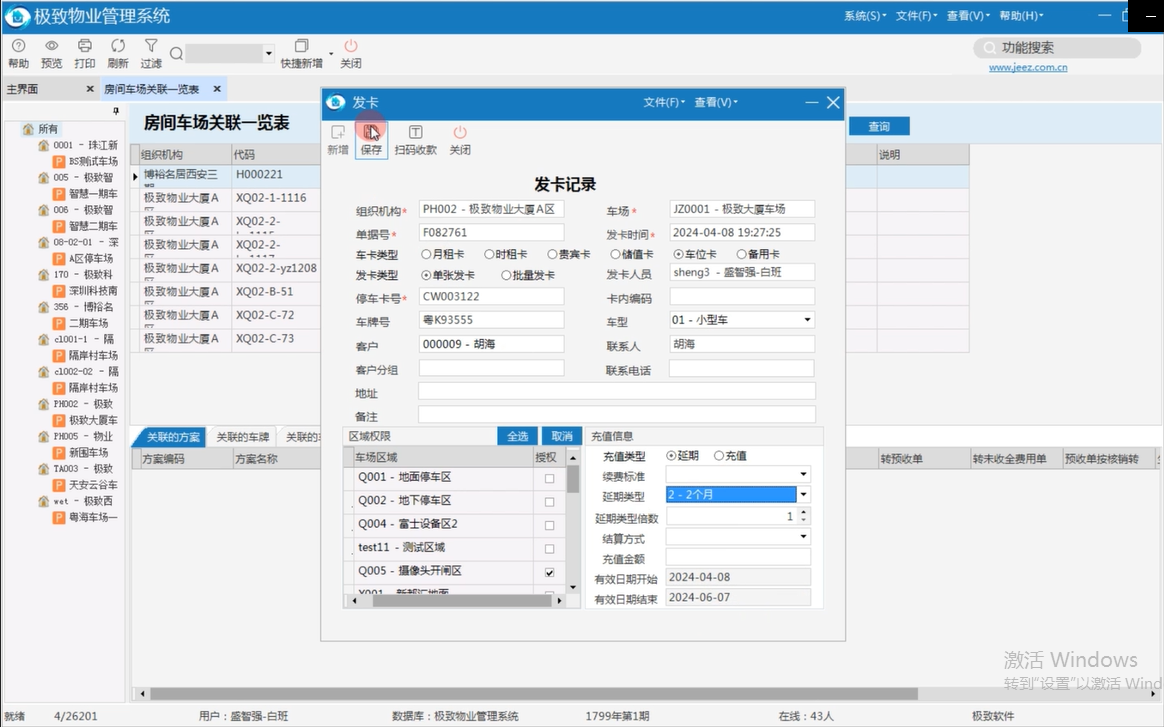The image size is (1164, 727).
Task: Open the 结算方式 settlement dropdown
Action: pyautogui.click(x=804, y=537)
